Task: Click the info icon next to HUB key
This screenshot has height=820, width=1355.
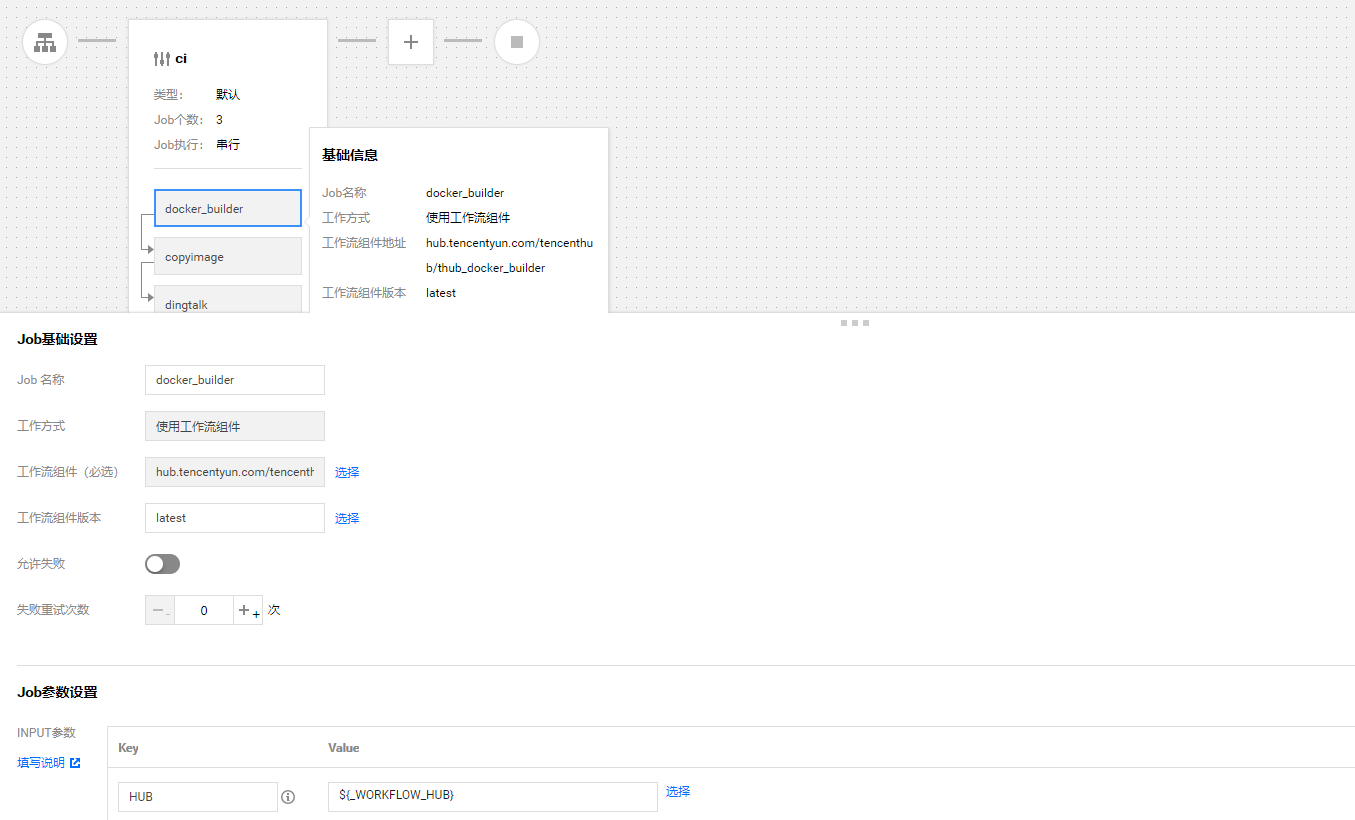Action: pyautogui.click(x=288, y=797)
